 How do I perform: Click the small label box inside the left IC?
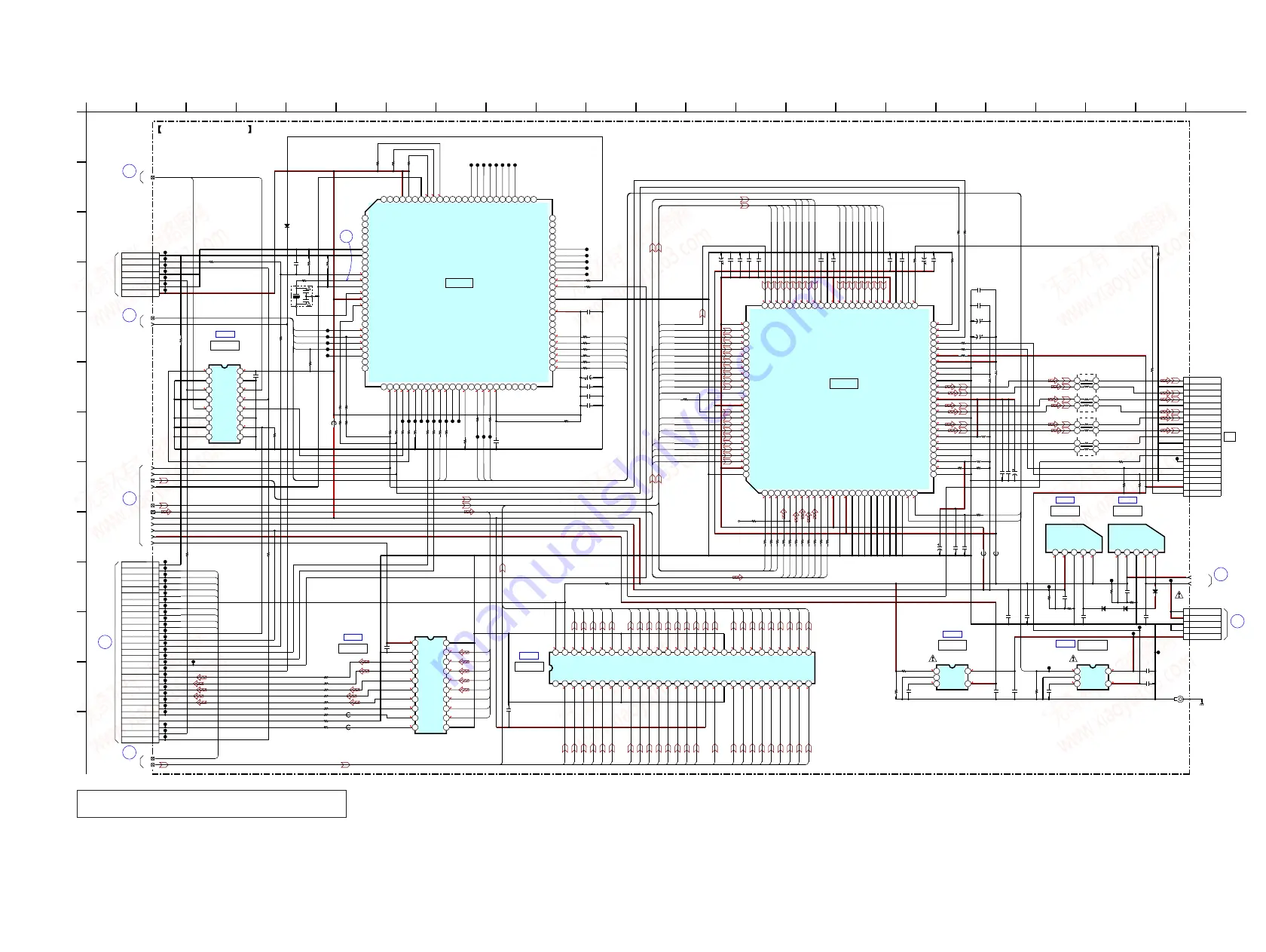459,283
